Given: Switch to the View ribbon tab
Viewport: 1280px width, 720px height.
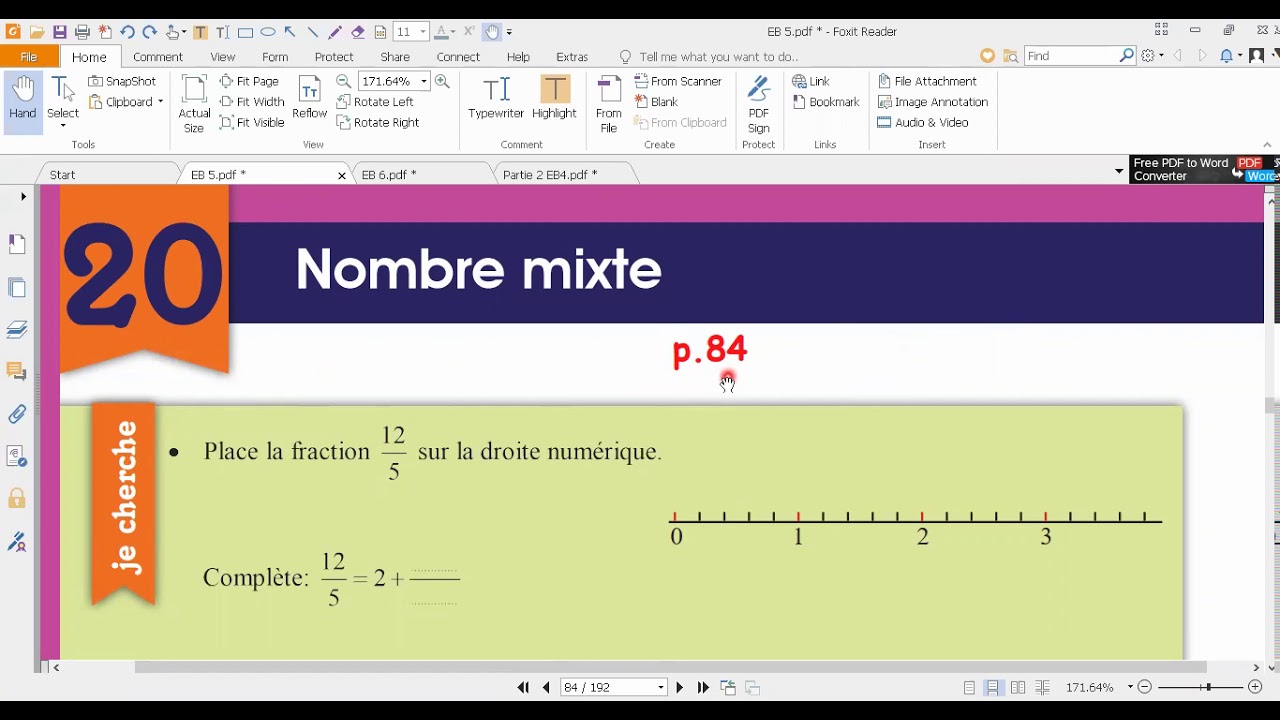Looking at the screenshot, I should [223, 57].
